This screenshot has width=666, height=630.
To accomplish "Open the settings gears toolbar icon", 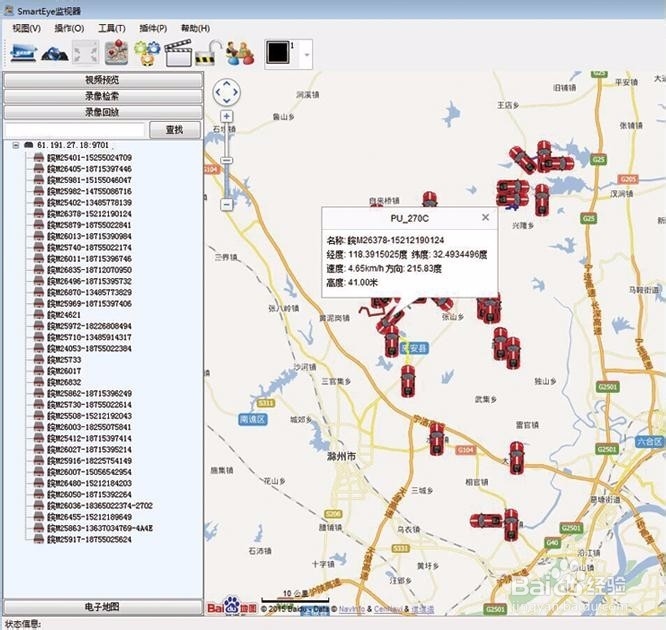I will pyautogui.click(x=147, y=53).
